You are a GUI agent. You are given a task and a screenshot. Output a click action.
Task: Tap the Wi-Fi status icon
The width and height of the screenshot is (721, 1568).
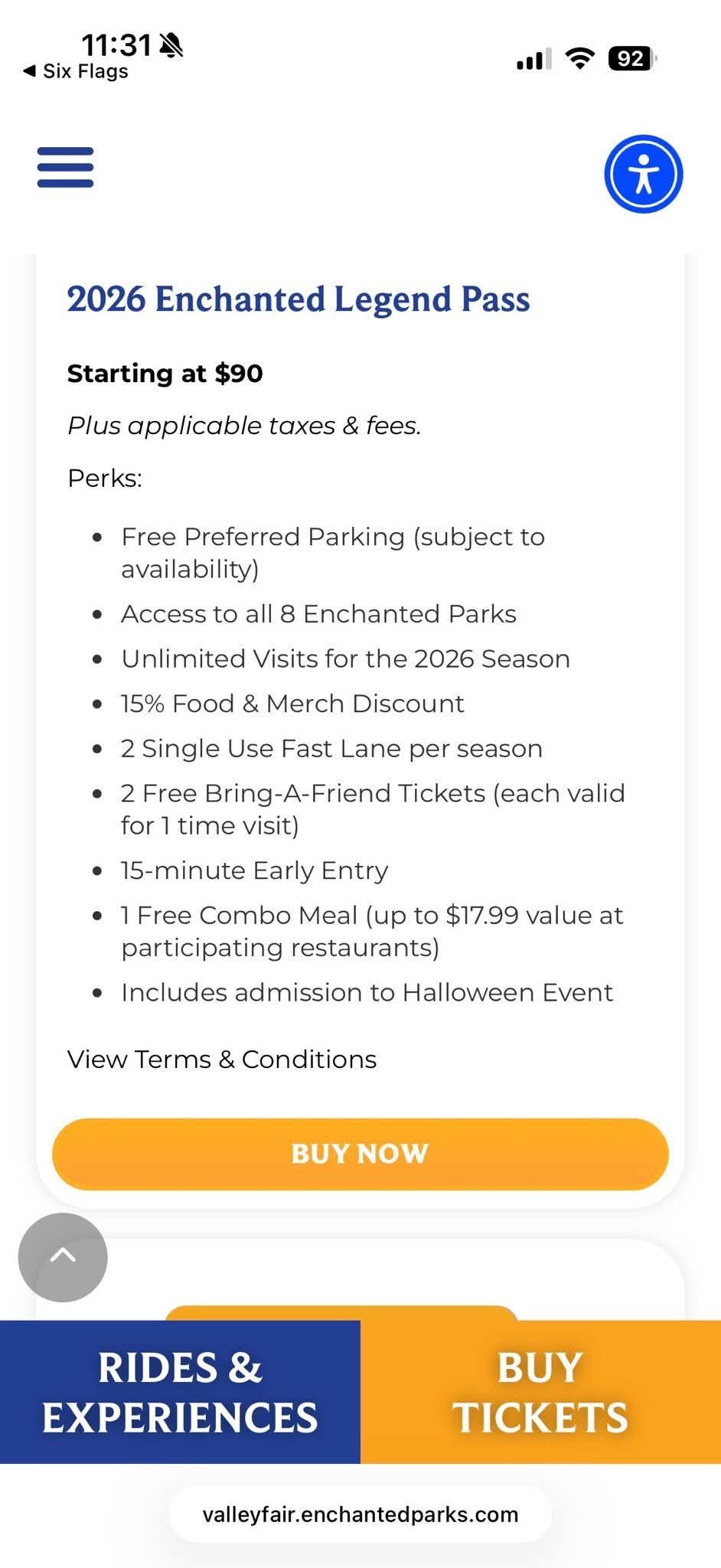coord(580,58)
